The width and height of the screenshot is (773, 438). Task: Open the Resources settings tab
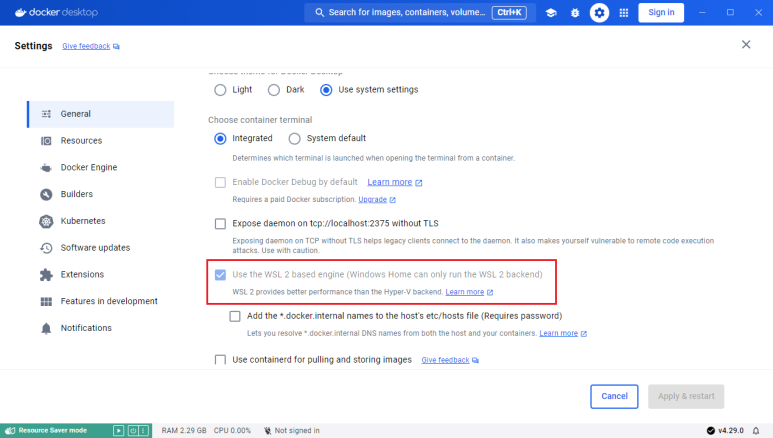(x=101, y=141)
